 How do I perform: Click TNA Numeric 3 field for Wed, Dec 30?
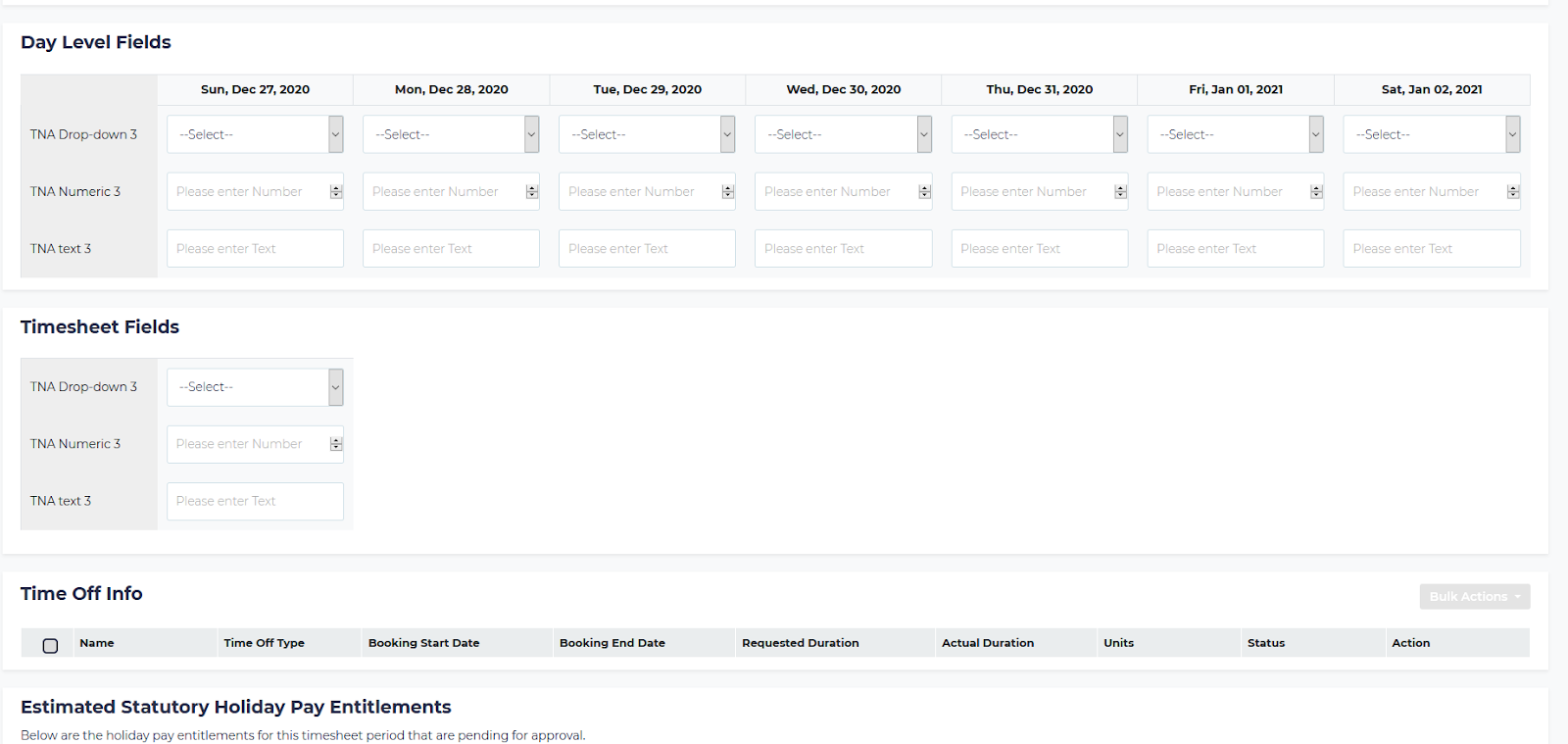(835, 192)
